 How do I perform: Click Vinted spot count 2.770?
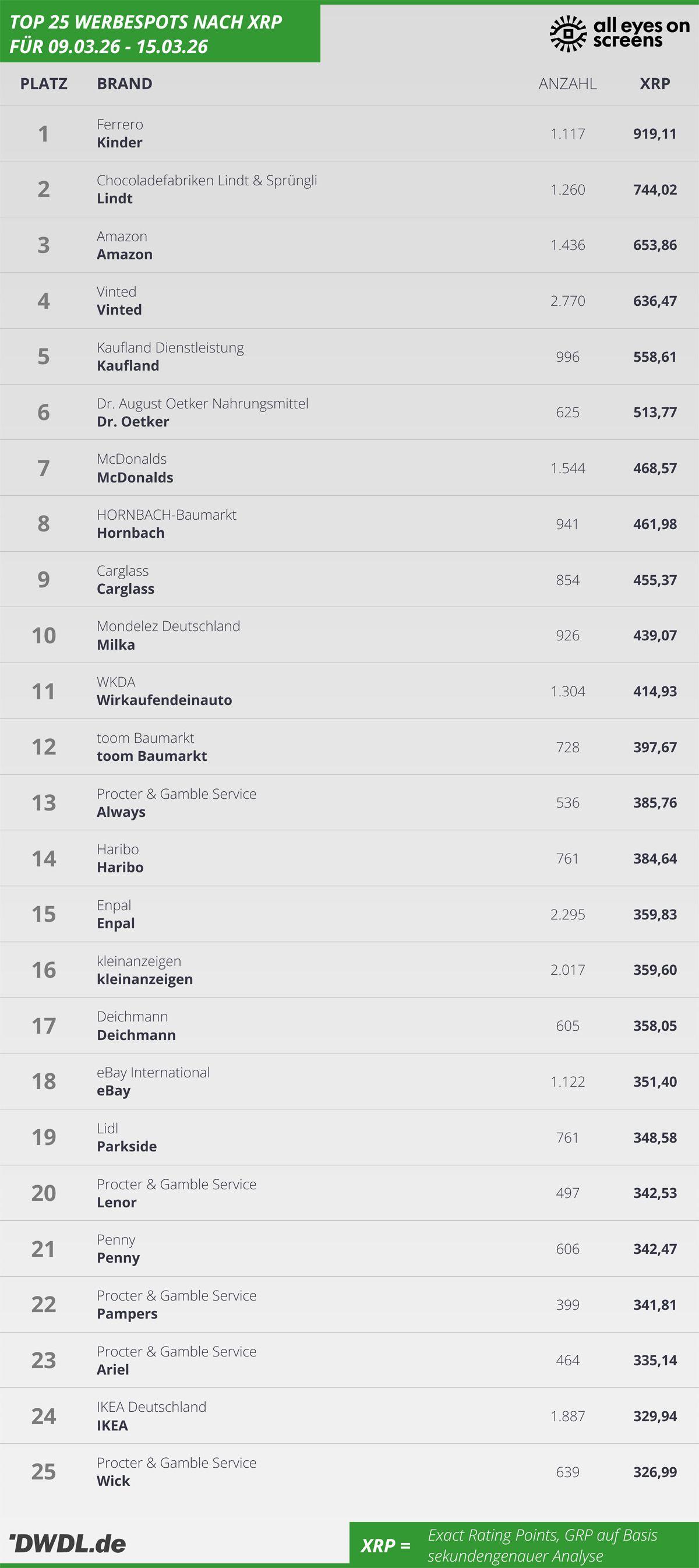pos(567,301)
